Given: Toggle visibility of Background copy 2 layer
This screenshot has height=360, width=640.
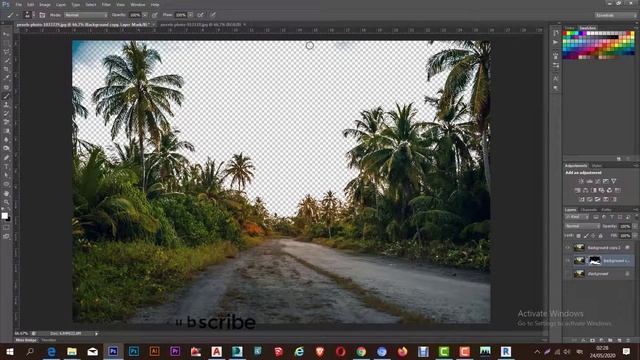Looking at the screenshot, I should [567, 247].
